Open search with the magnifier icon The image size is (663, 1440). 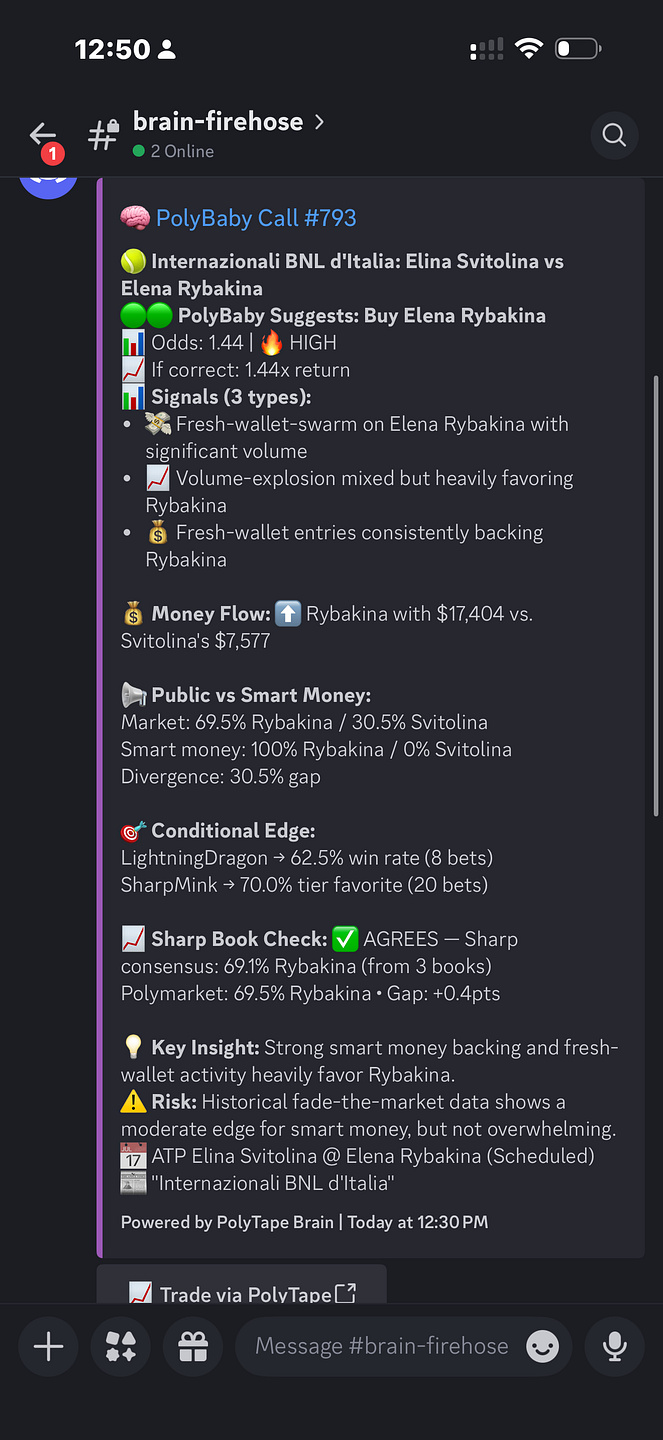(x=614, y=134)
